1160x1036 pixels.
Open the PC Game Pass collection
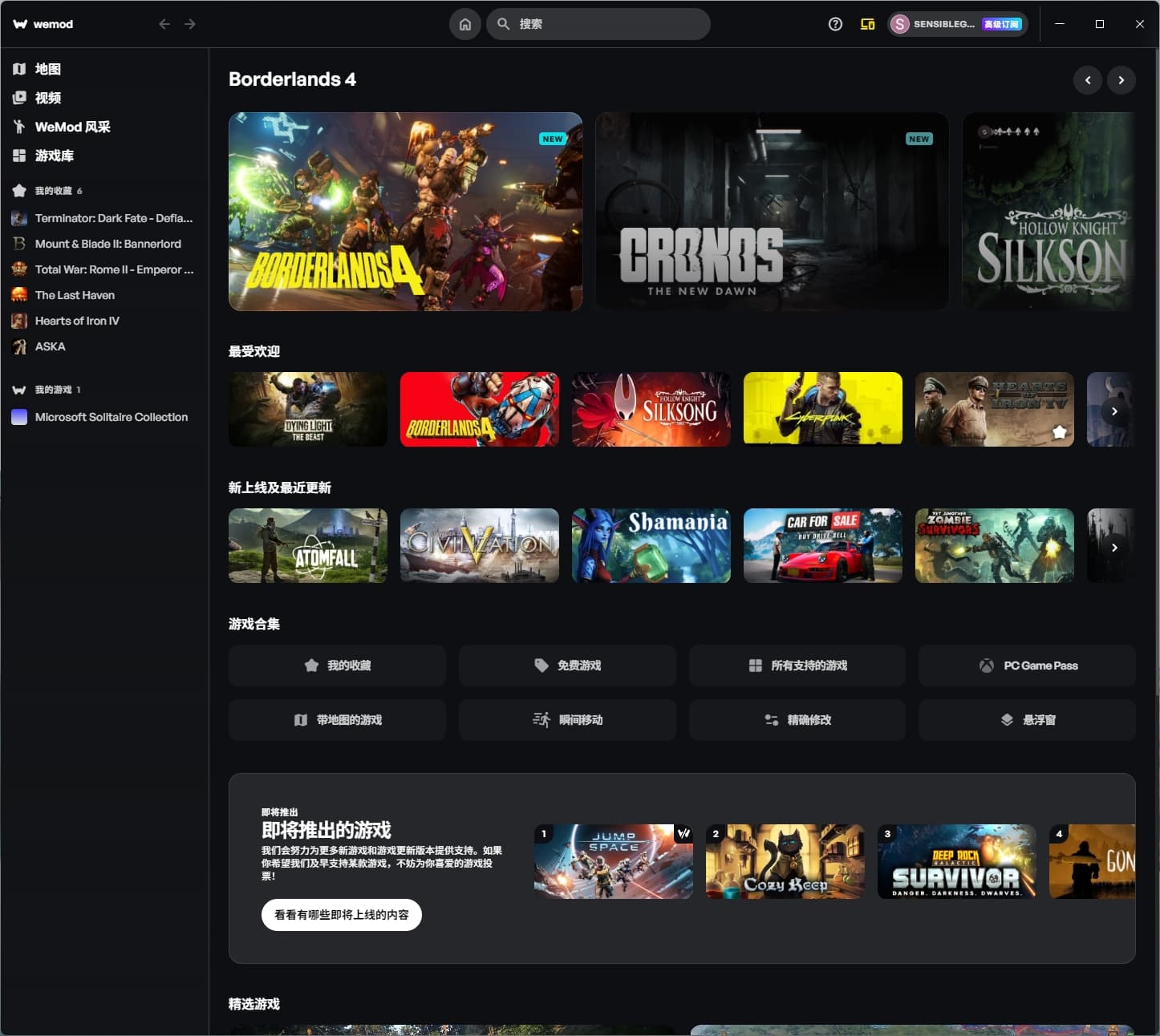(1027, 666)
